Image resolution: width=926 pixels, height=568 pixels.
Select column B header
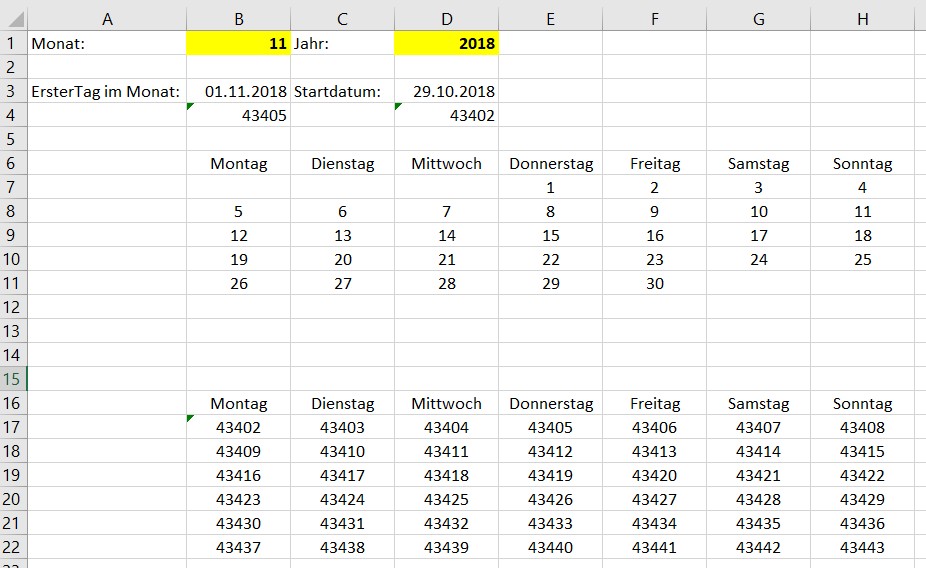[238, 19]
